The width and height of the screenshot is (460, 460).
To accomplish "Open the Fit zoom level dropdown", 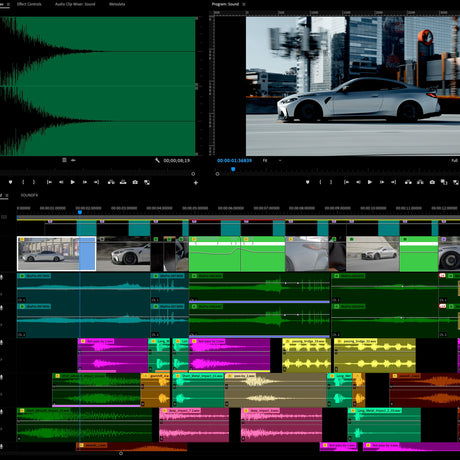I will click(272, 160).
